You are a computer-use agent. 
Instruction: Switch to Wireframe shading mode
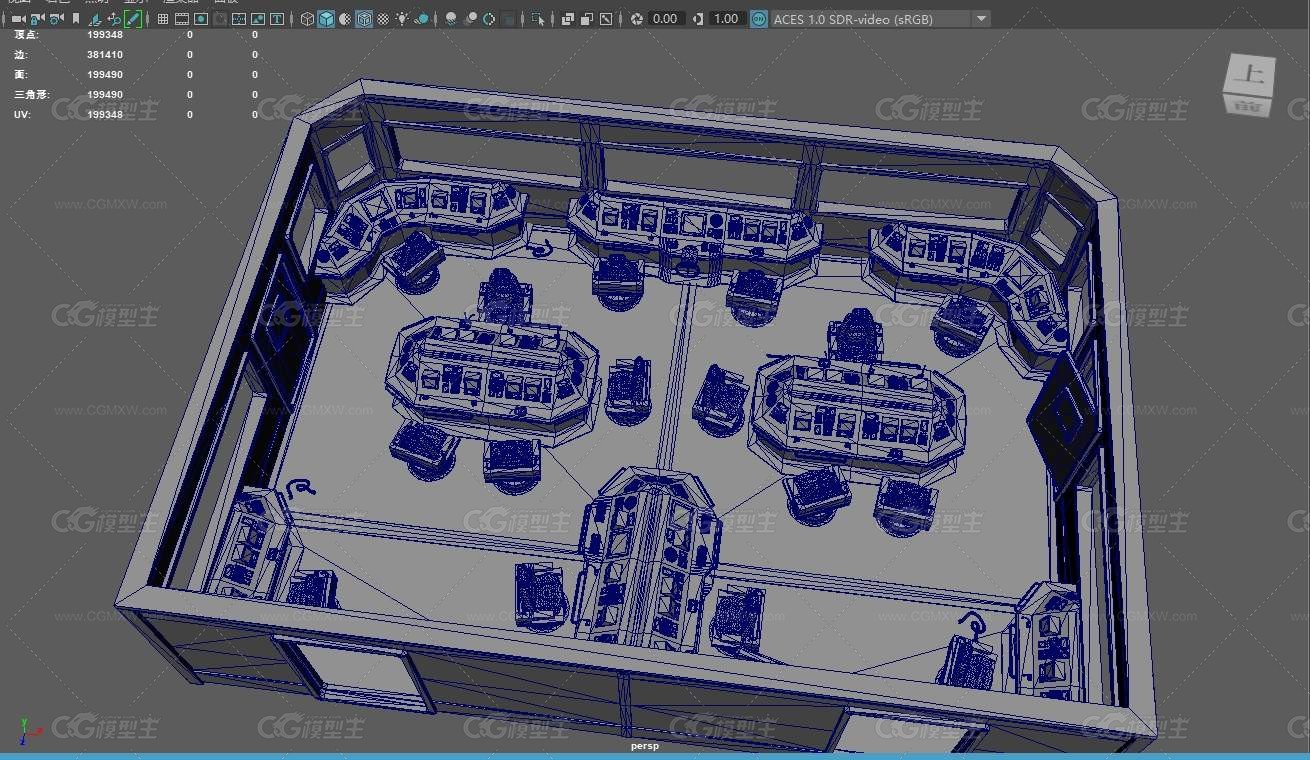point(307,19)
